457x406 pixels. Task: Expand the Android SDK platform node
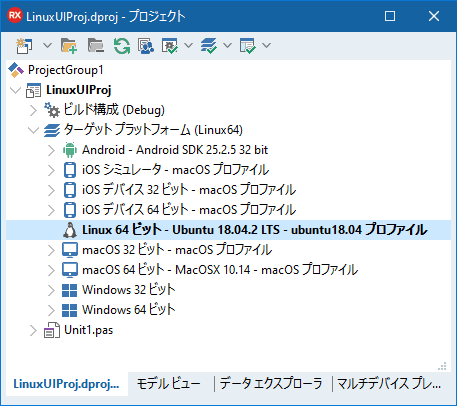click(x=51, y=150)
